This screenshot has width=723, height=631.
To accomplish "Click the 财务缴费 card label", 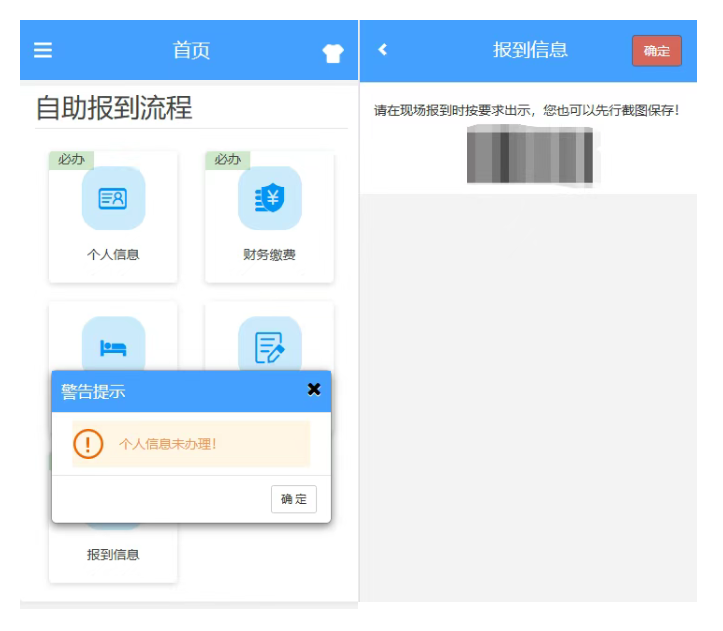I will (x=269, y=255).
